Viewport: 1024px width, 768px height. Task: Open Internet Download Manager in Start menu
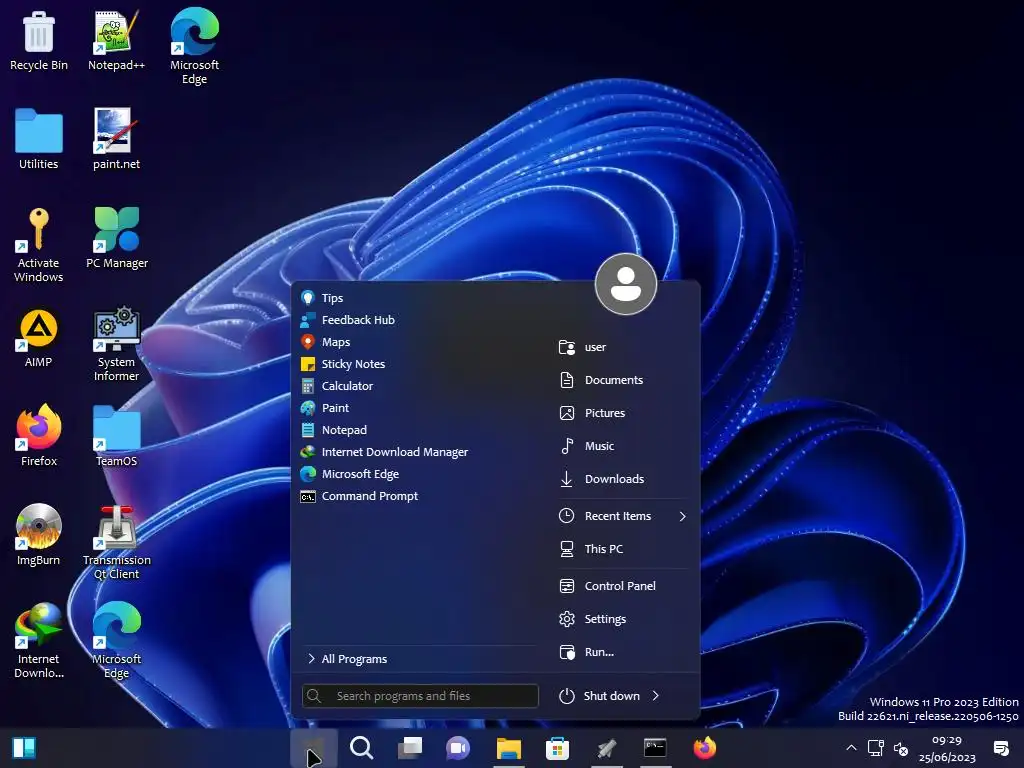pos(418,452)
